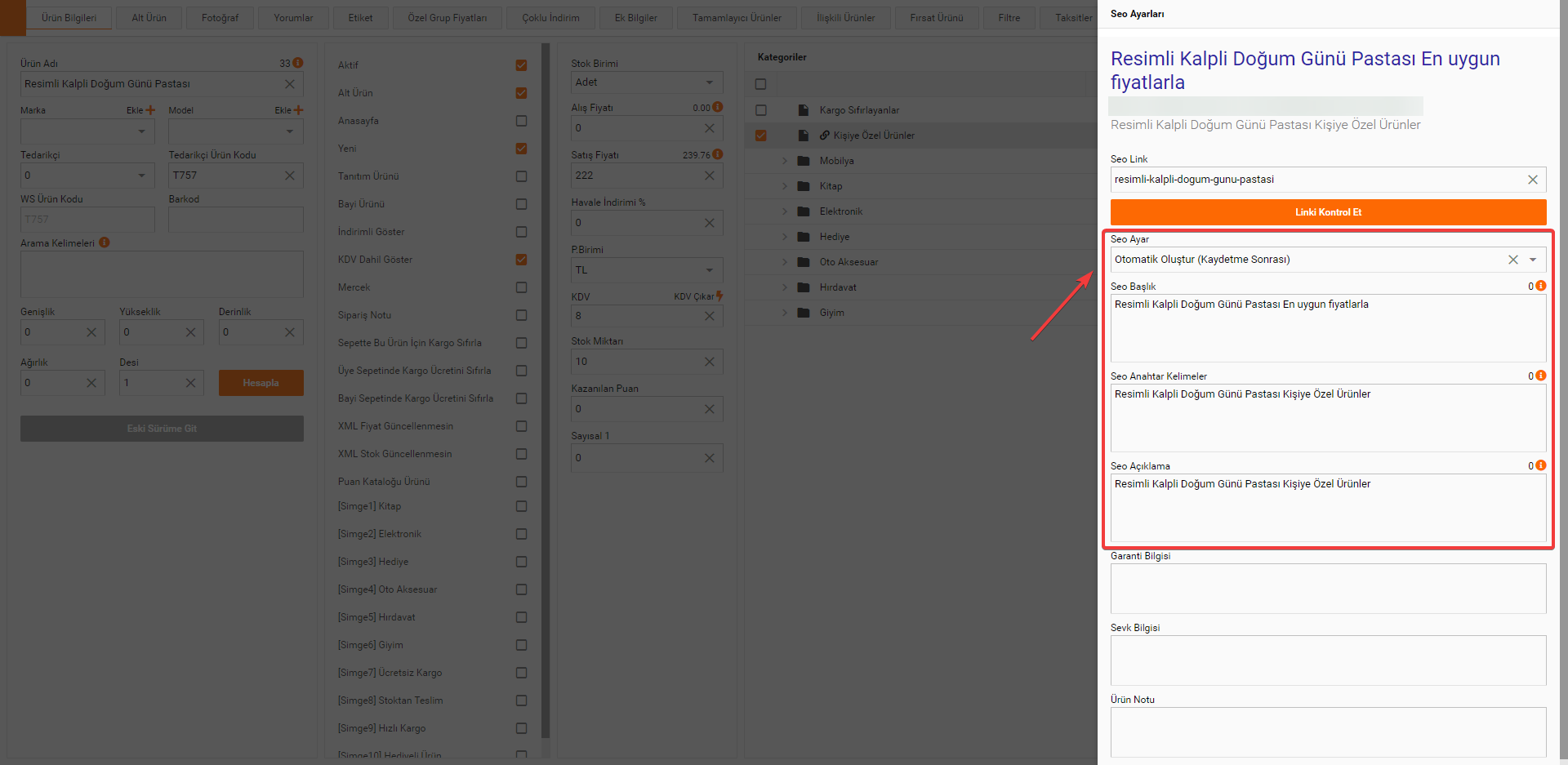1568x765 pixels.
Task: Uncheck the Kişiye Özel Ürünler category
Action: [x=761, y=136]
